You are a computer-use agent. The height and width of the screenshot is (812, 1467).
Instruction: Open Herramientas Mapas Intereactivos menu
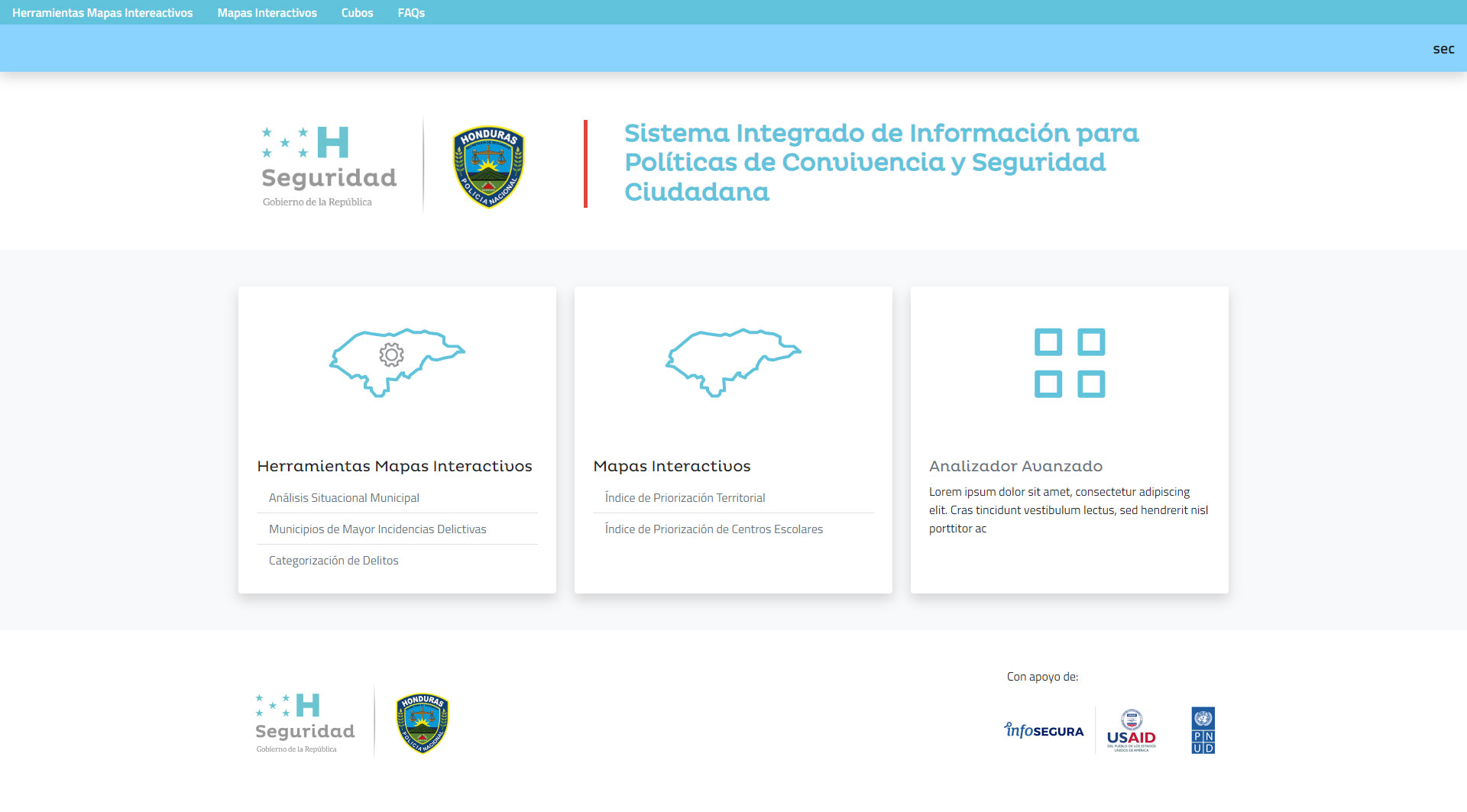[102, 13]
